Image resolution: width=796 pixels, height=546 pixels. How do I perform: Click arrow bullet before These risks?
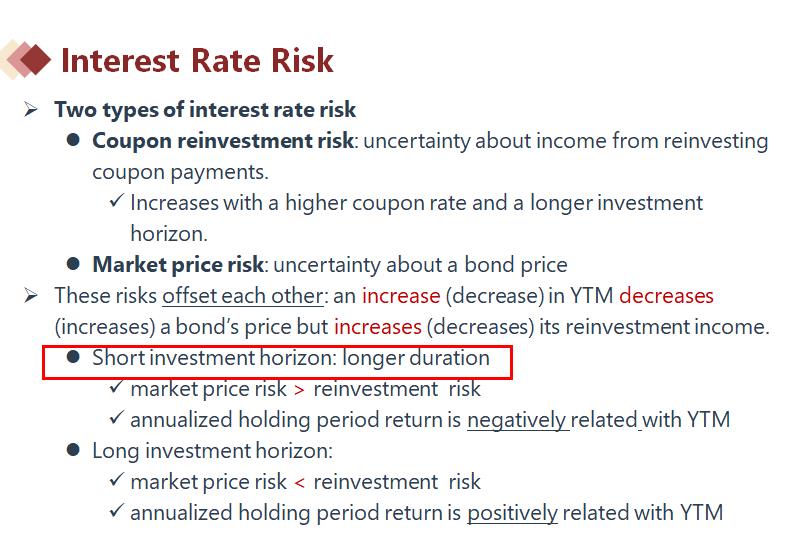click(31, 295)
